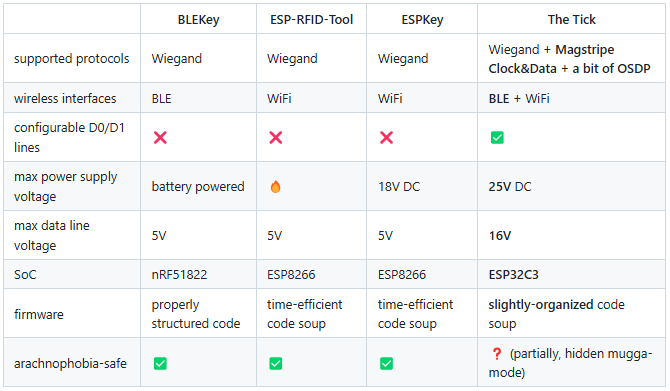Click the red X under ESP-RFID-Tool column

click(x=276, y=138)
